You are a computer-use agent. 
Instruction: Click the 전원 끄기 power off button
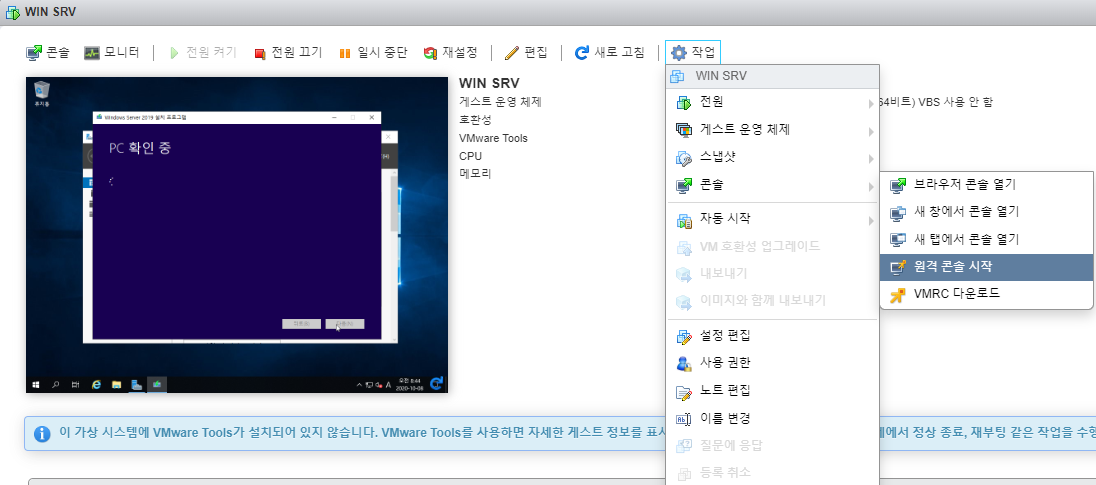[288, 52]
